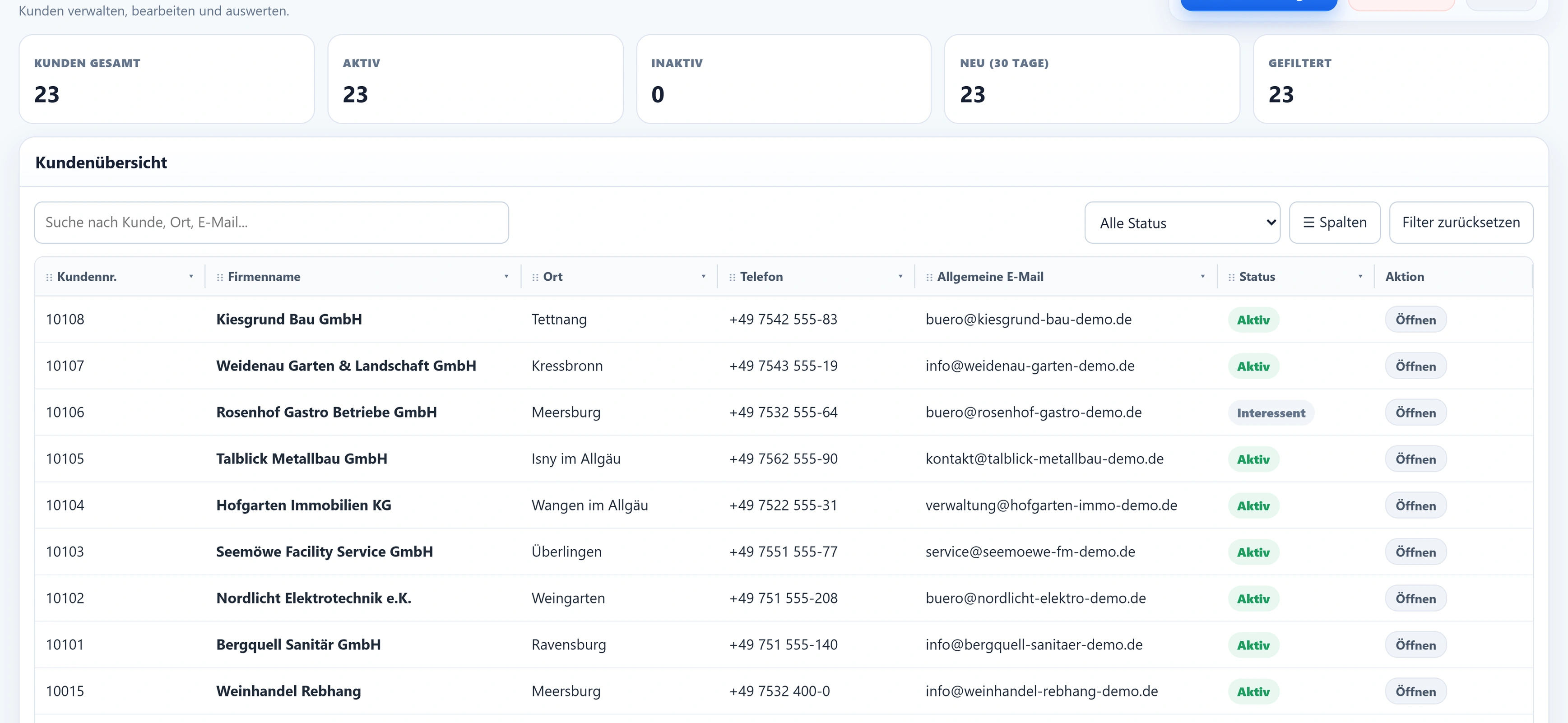This screenshot has height=723, width=1568.
Task: Select the Telefon column drag handle
Action: point(732,278)
